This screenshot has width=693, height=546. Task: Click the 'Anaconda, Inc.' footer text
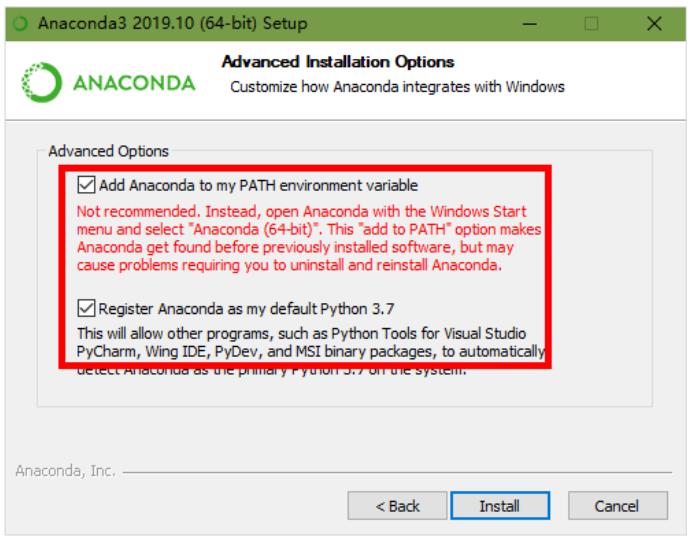(65, 470)
